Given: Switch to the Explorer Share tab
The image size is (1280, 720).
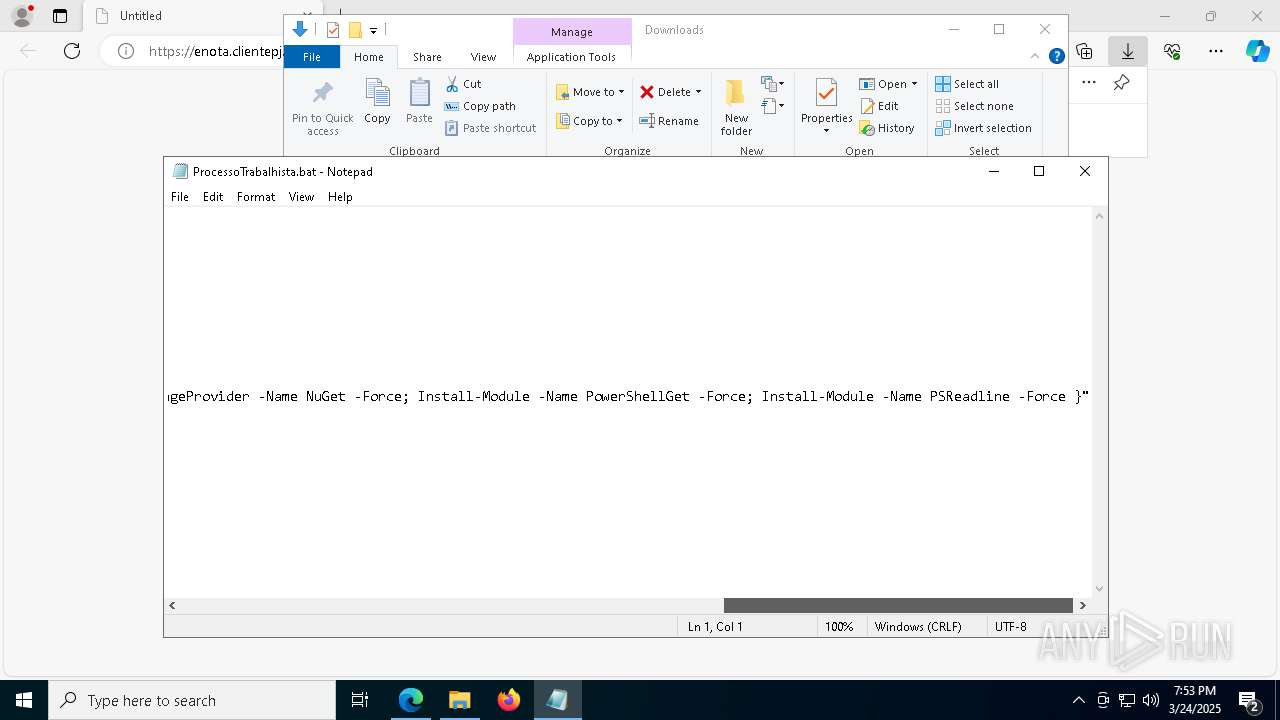Looking at the screenshot, I should pyautogui.click(x=427, y=57).
